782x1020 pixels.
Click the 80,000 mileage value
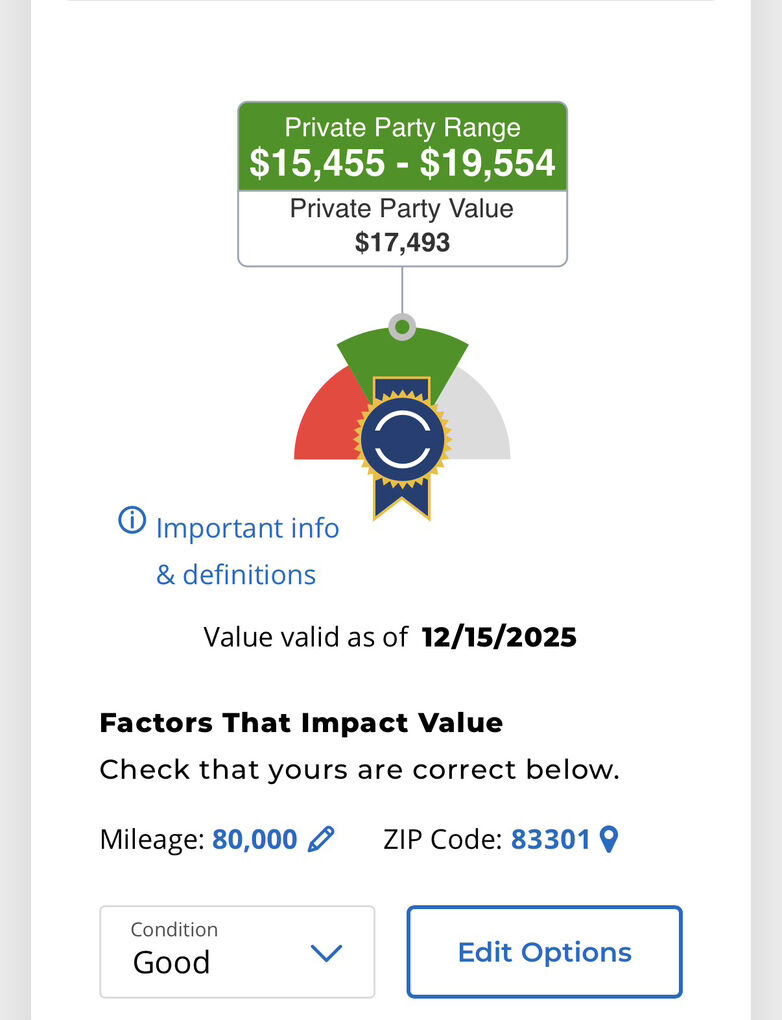coord(254,839)
